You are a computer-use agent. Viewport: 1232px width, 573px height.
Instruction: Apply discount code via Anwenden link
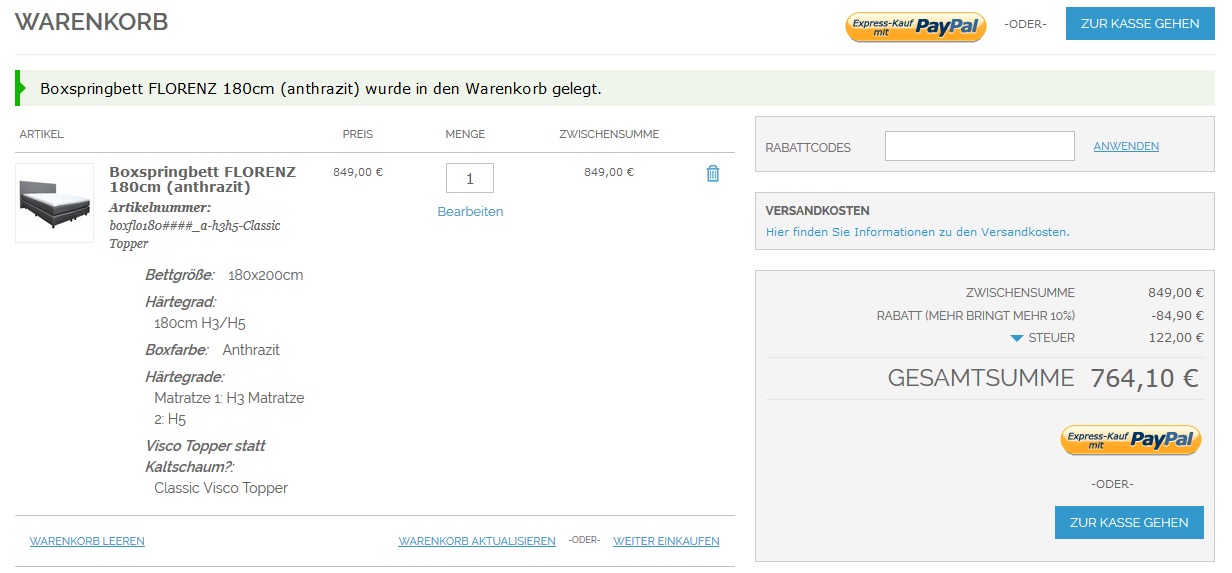pyautogui.click(x=1126, y=146)
